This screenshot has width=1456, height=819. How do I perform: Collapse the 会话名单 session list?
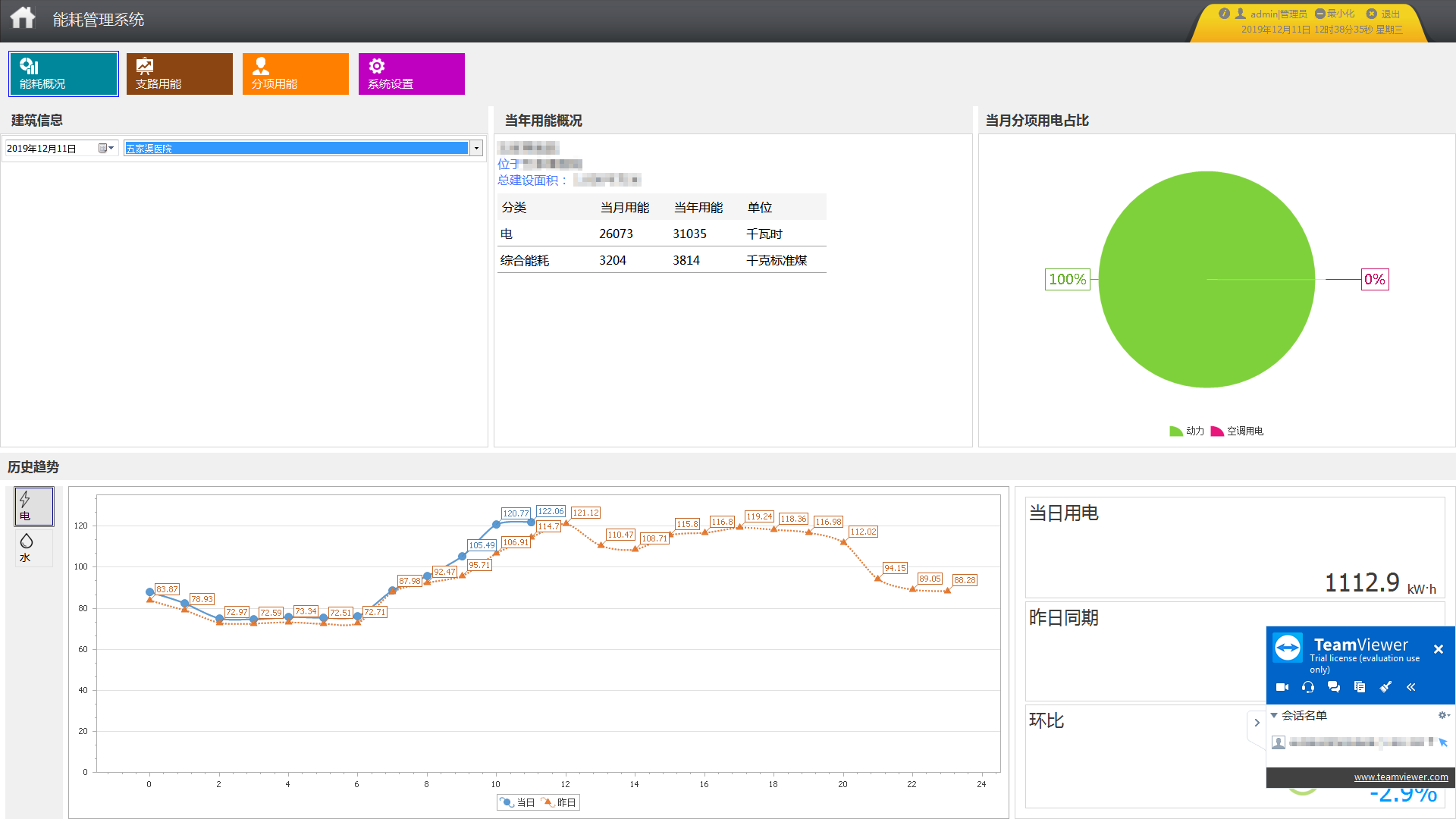tap(1274, 715)
